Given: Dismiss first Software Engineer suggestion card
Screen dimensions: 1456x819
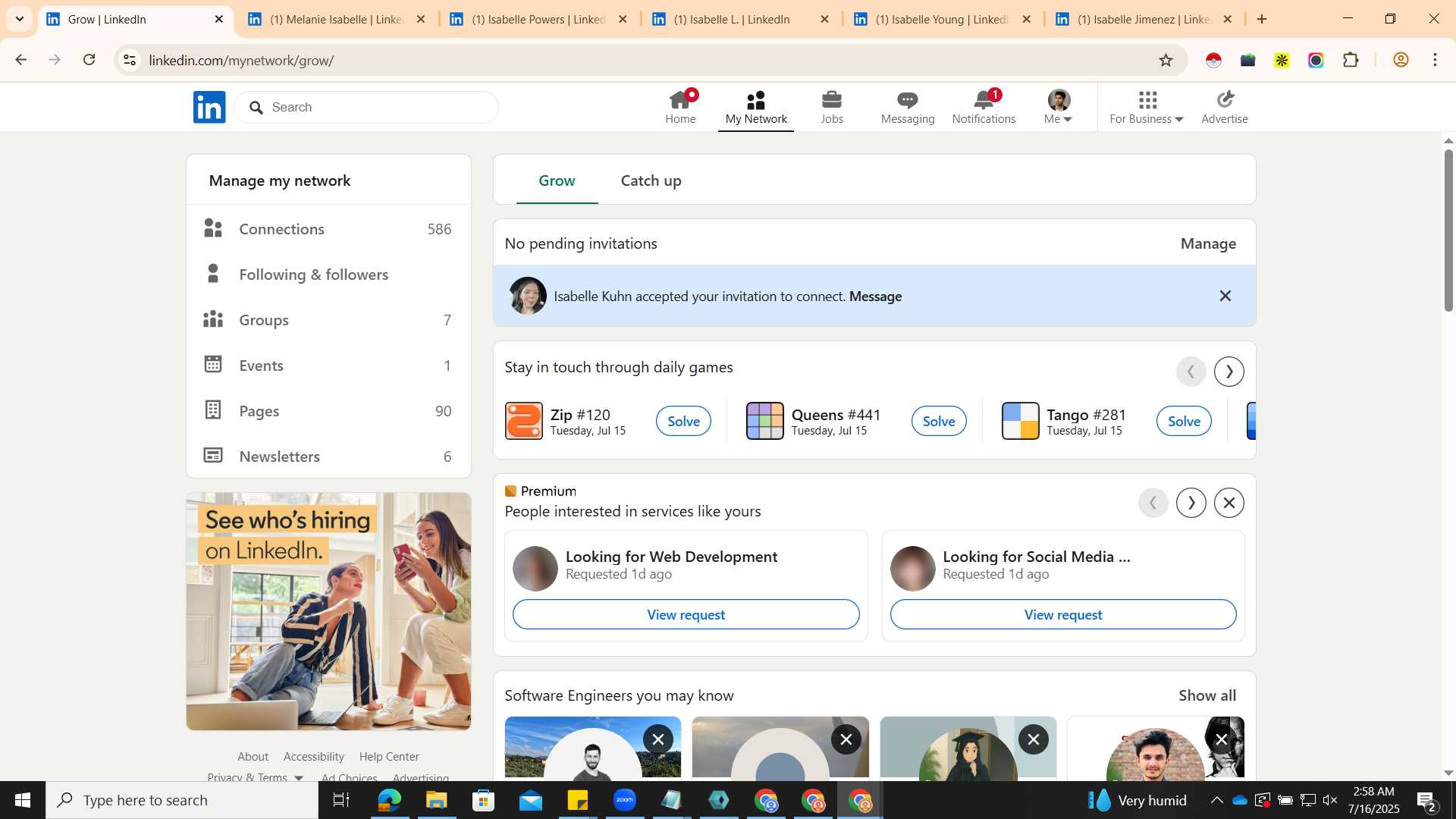Looking at the screenshot, I should 658,739.
